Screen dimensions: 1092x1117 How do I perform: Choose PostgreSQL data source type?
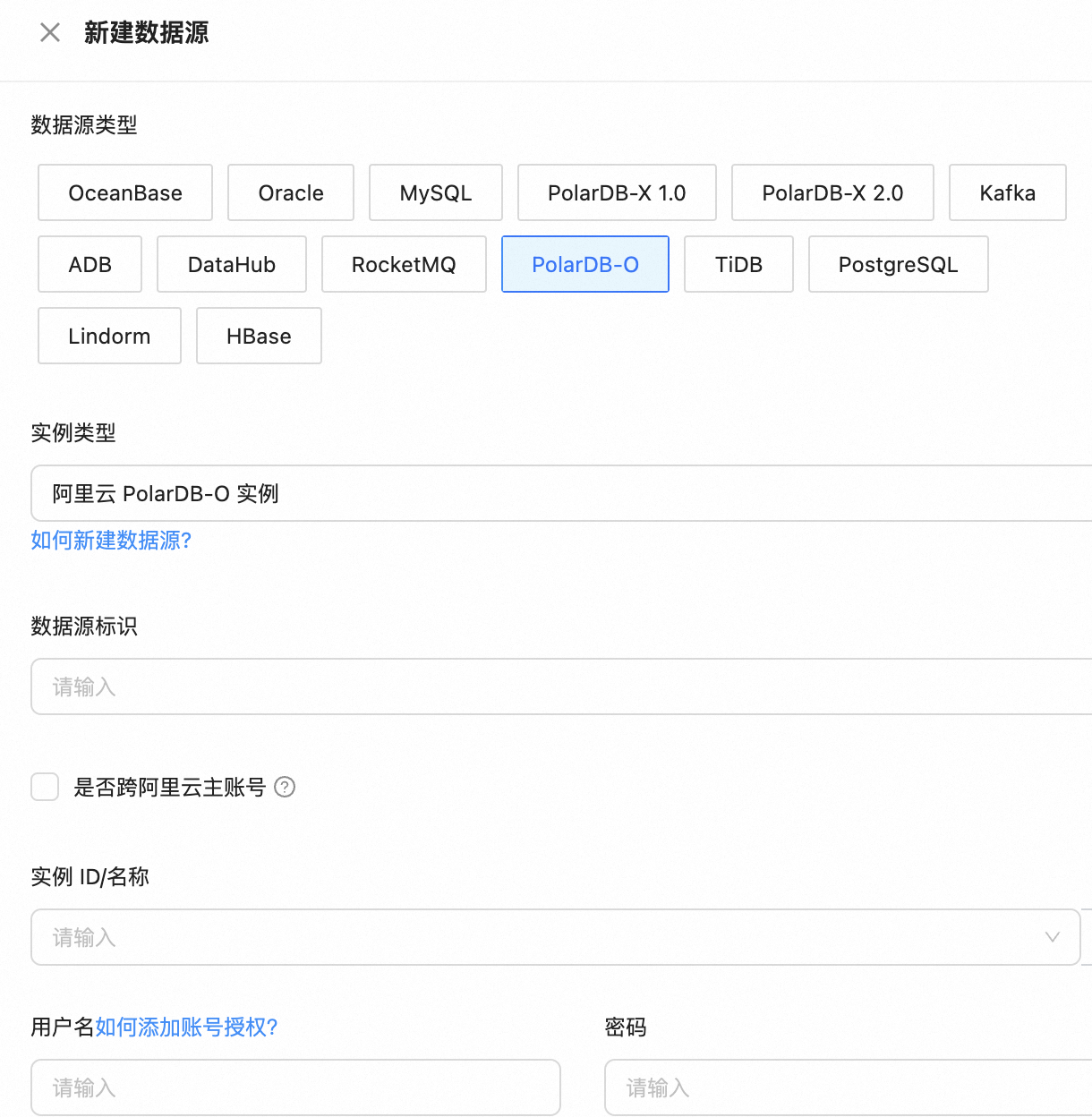[899, 264]
